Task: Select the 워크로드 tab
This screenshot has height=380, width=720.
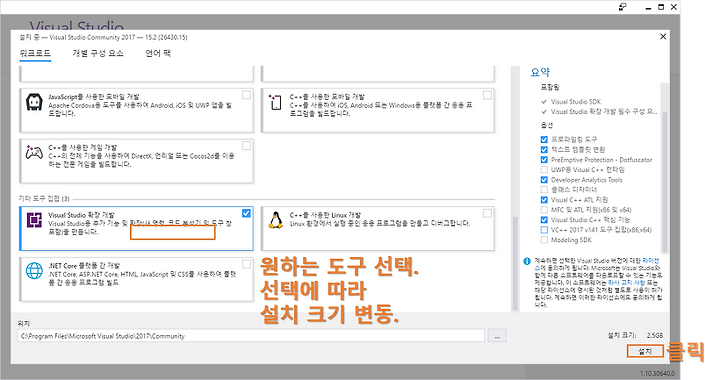Action: [35, 53]
